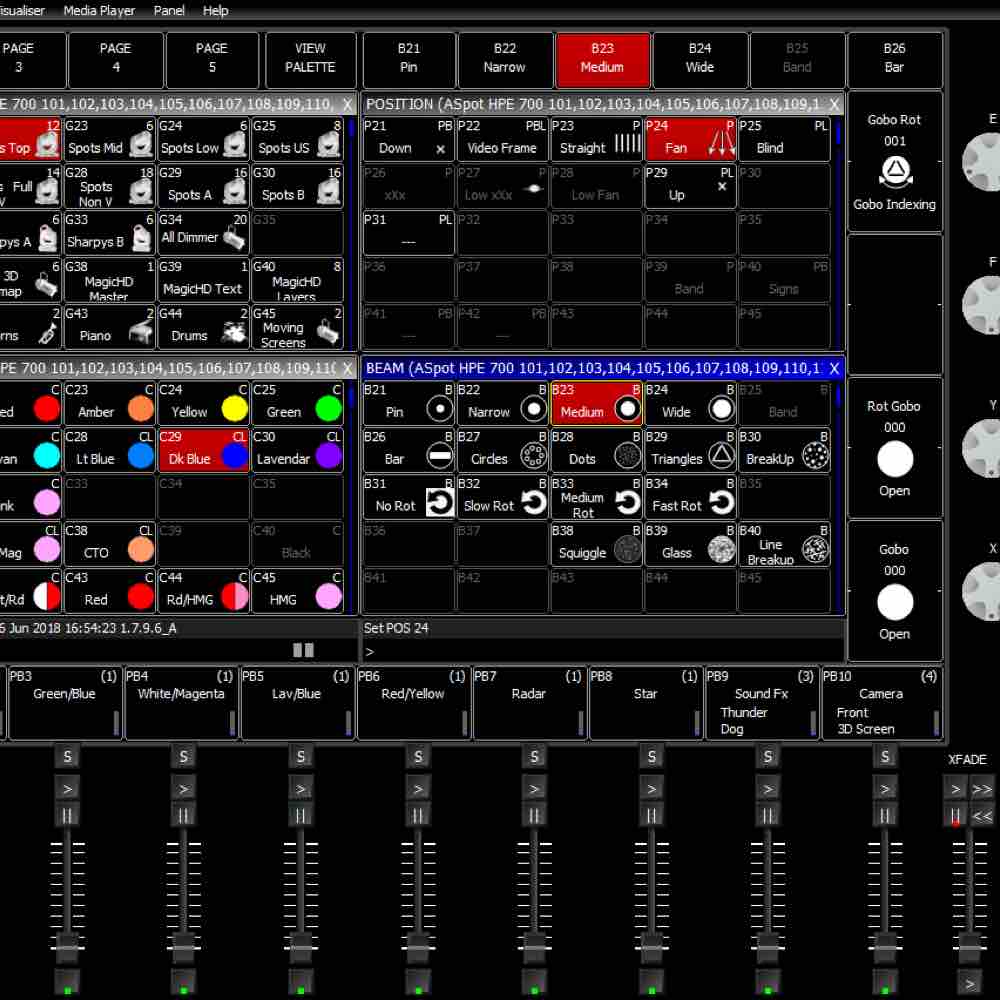This screenshot has height=1000, width=1000.
Task: Select the C23 Amber colour palette
Action: (110, 403)
